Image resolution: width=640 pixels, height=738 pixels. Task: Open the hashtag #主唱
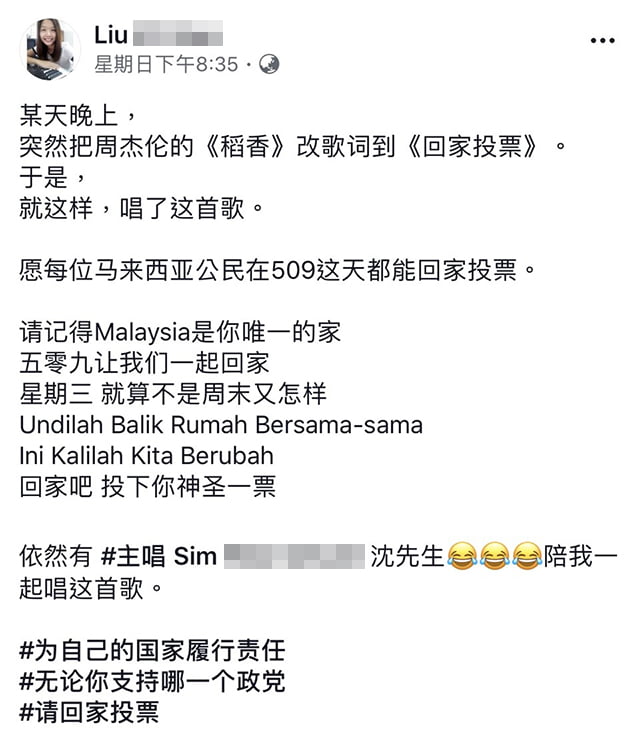click(133, 556)
